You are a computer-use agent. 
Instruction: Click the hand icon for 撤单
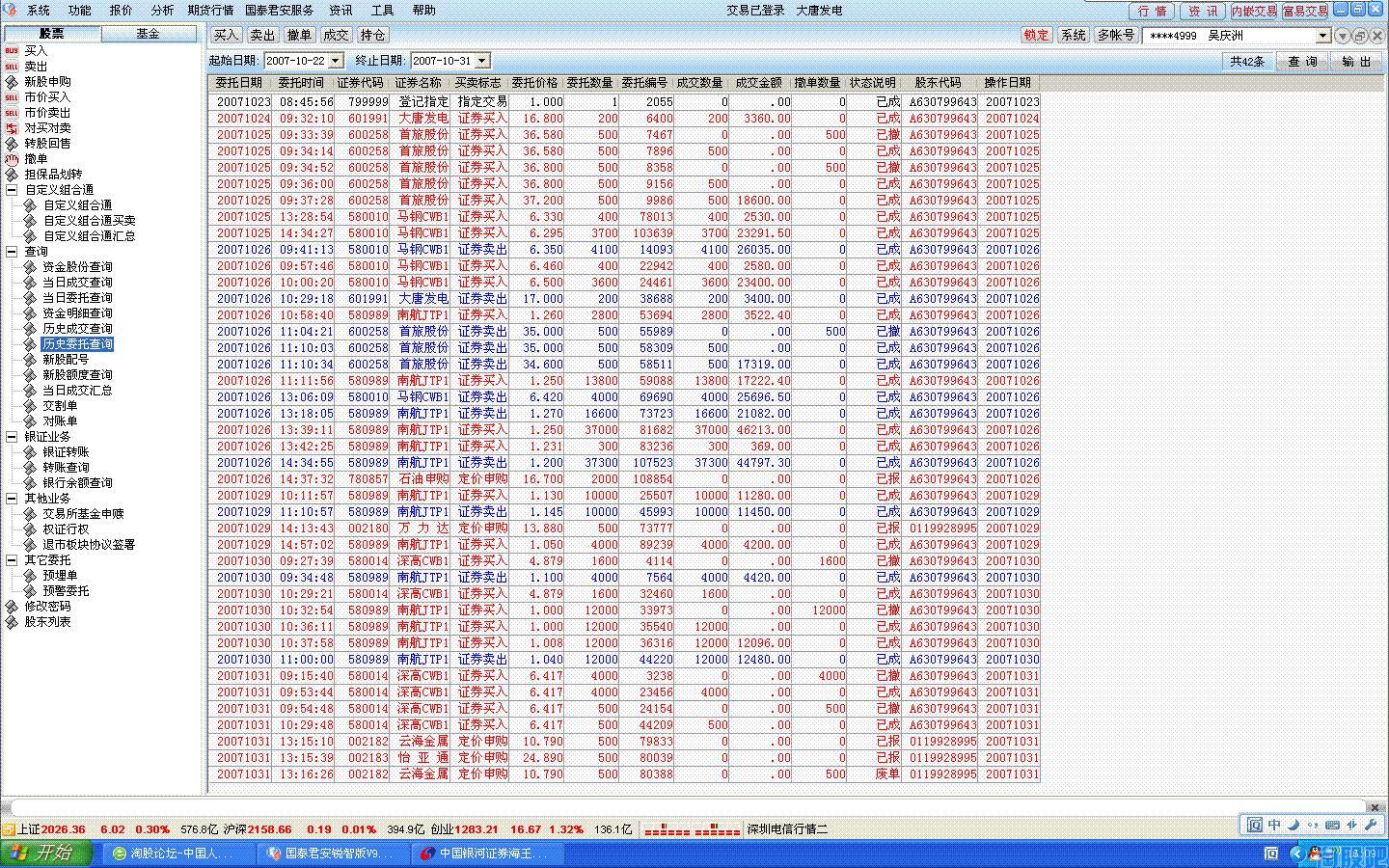12,158
